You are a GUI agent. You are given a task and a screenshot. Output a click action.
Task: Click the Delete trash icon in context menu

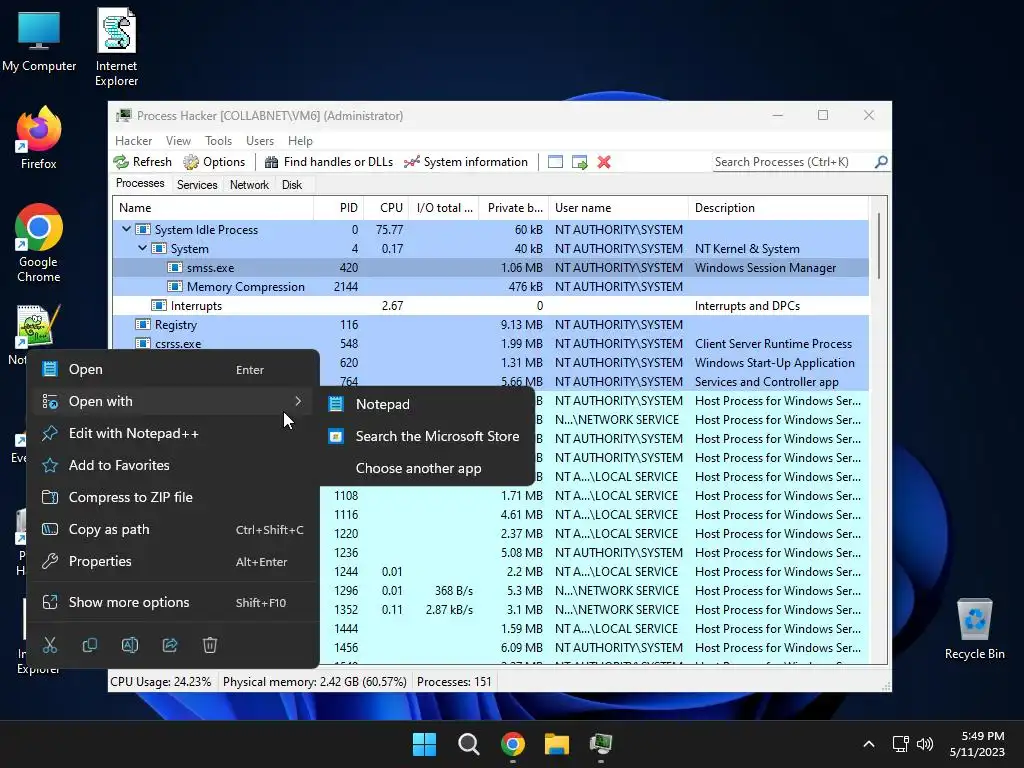click(x=210, y=645)
